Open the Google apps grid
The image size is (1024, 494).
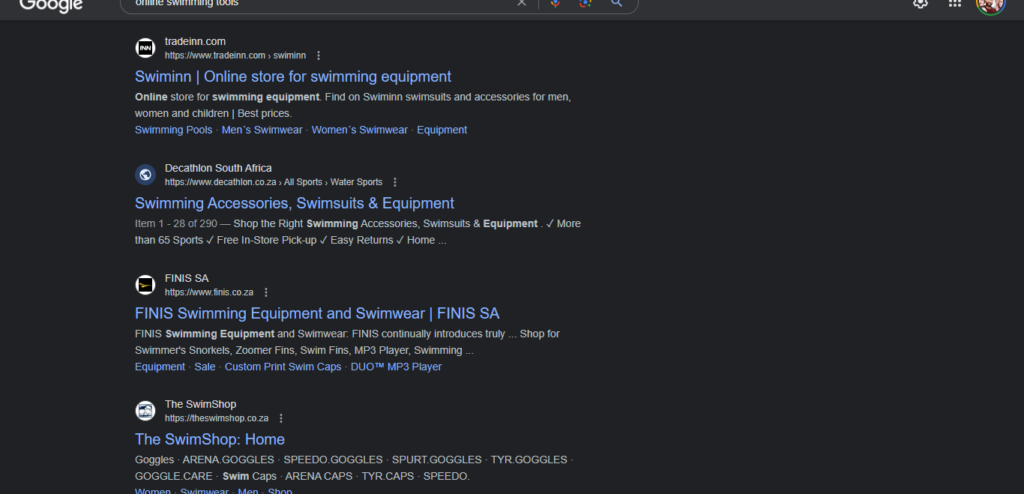tap(954, 3)
